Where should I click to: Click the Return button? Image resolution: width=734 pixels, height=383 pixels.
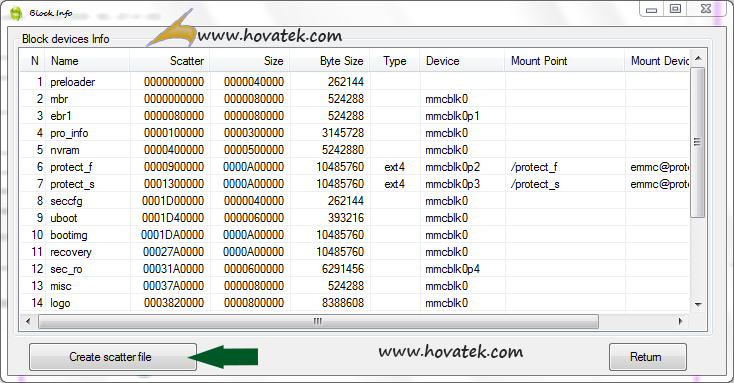(648, 357)
